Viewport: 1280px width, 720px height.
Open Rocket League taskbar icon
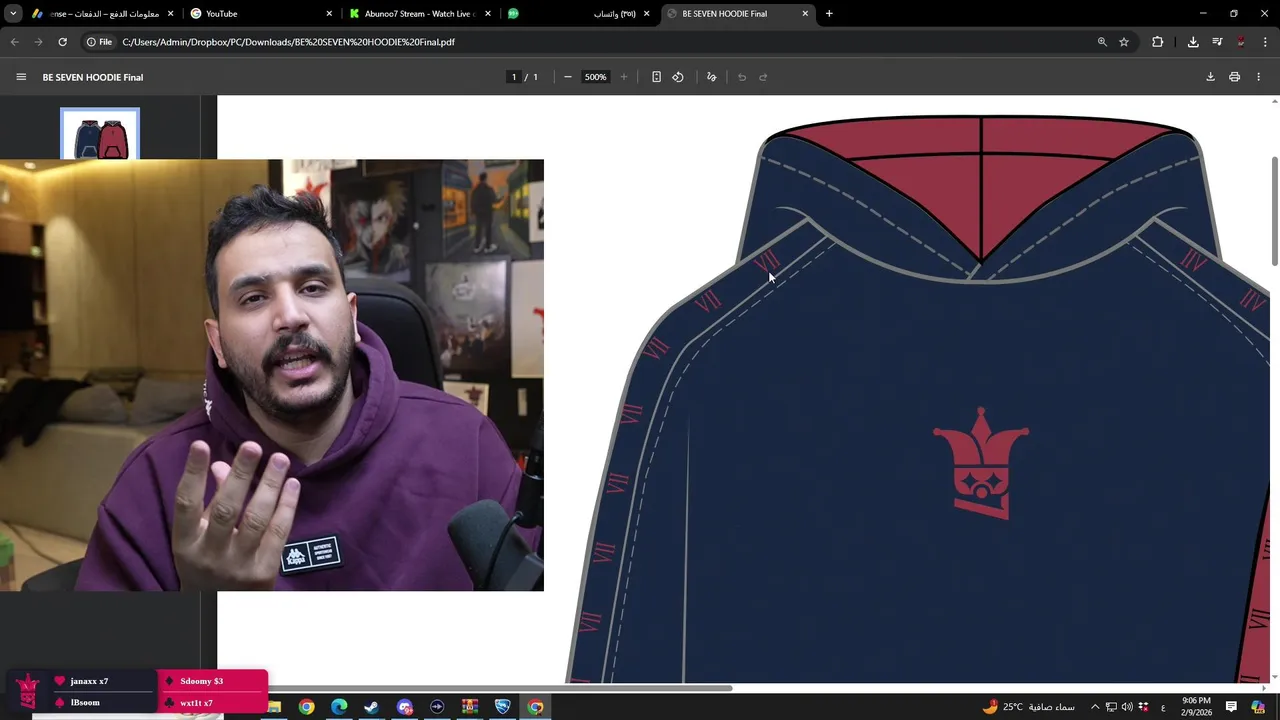(x=502, y=707)
